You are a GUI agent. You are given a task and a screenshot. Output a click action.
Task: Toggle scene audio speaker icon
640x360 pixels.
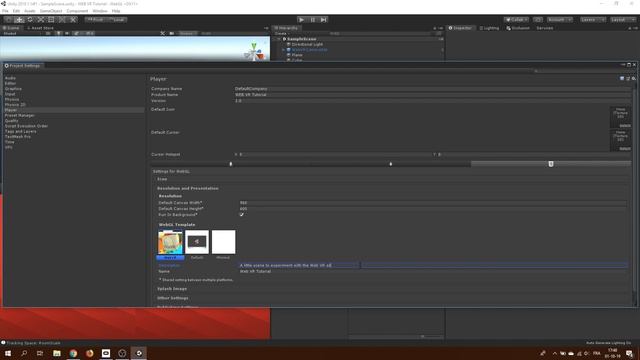(x=67, y=33)
